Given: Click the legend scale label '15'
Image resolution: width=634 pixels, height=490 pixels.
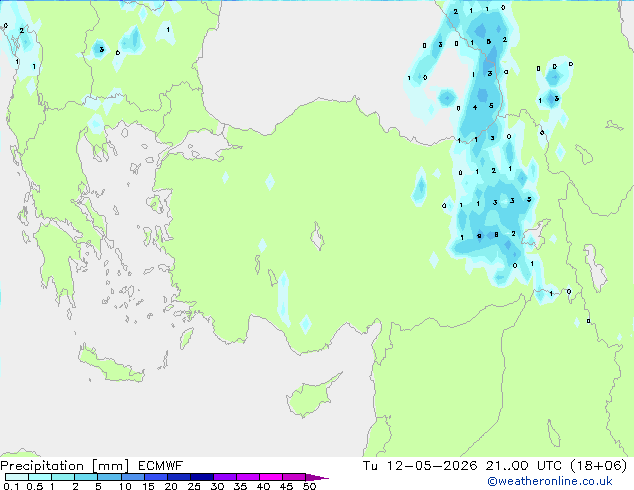Looking at the screenshot, I should 148,486.
